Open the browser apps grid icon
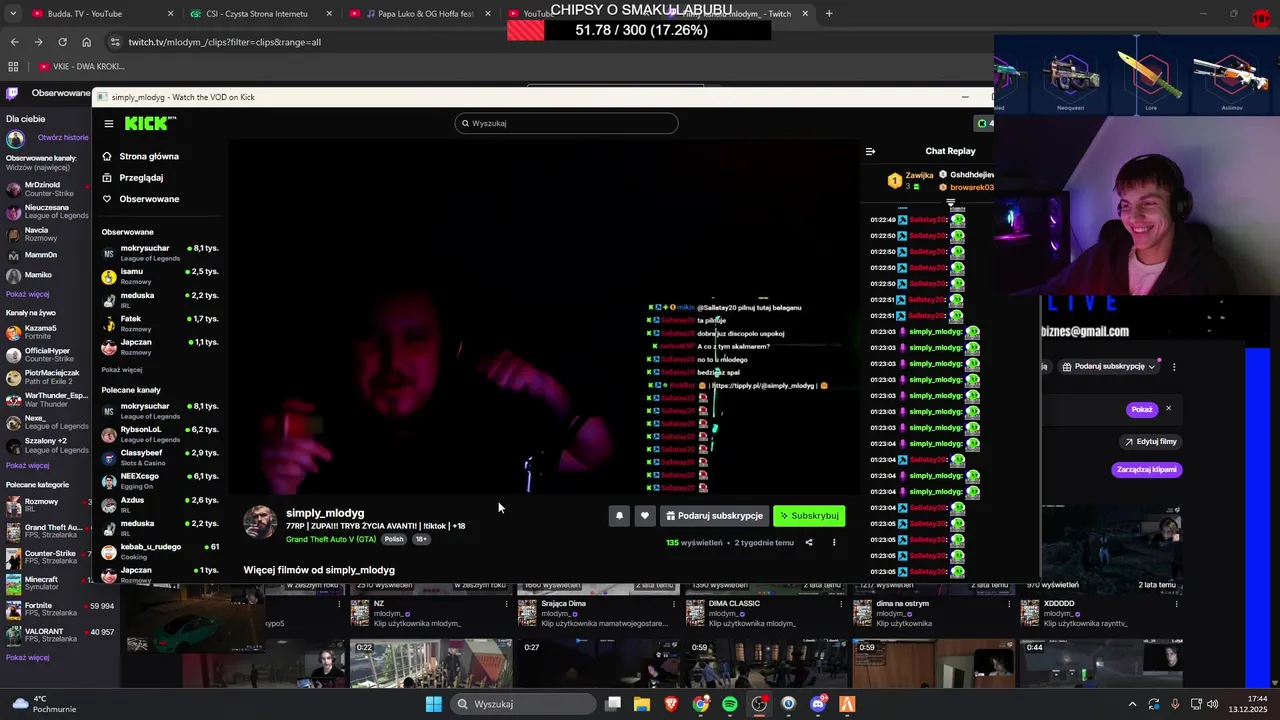 [13, 66]
